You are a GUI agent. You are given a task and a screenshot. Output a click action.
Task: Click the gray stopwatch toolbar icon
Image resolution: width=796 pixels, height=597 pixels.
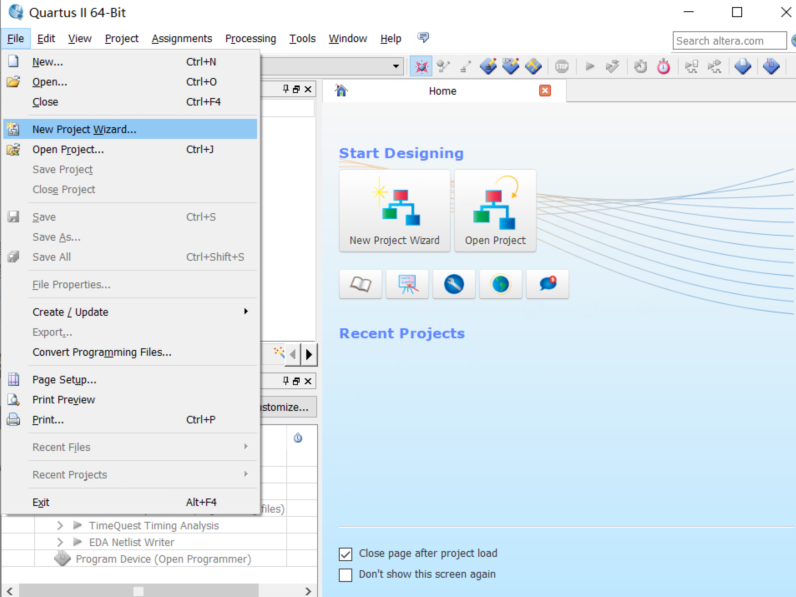640,67
